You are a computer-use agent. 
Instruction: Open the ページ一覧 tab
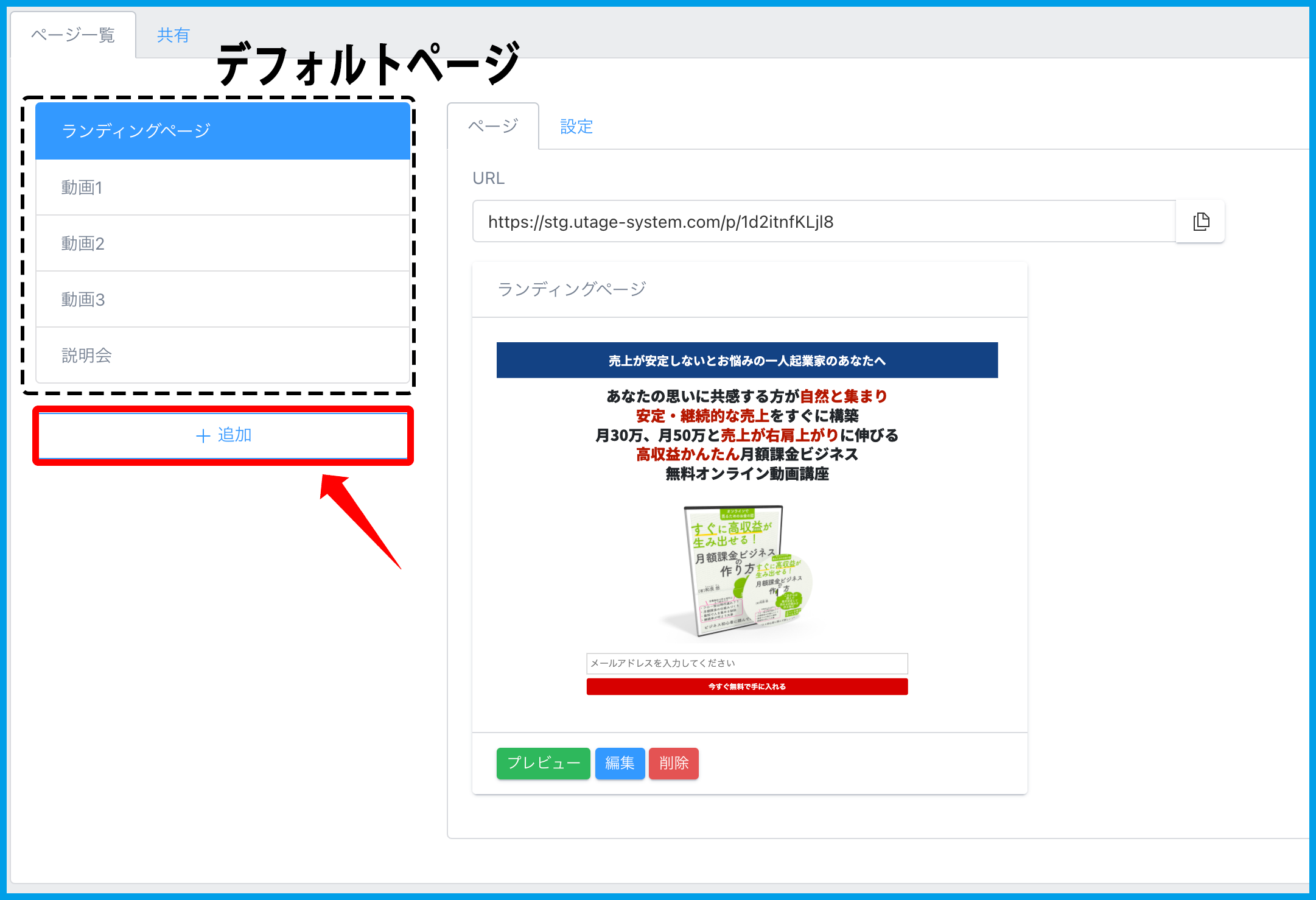click(x=73, y=35)
